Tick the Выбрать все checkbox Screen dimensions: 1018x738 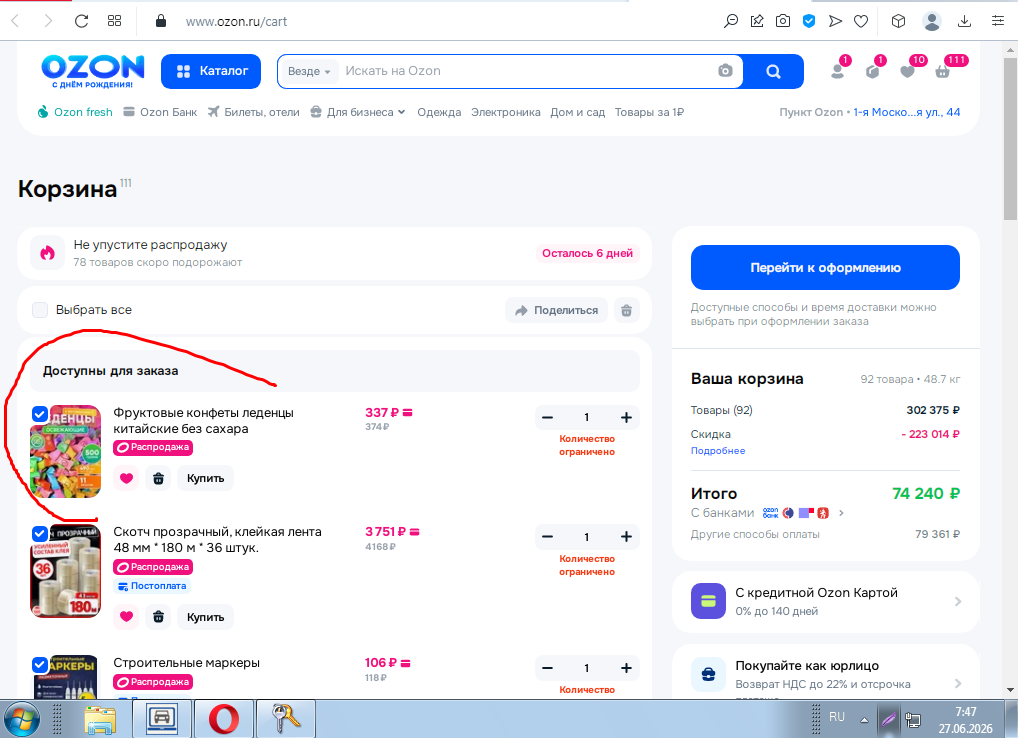click(x=40, y=310)
